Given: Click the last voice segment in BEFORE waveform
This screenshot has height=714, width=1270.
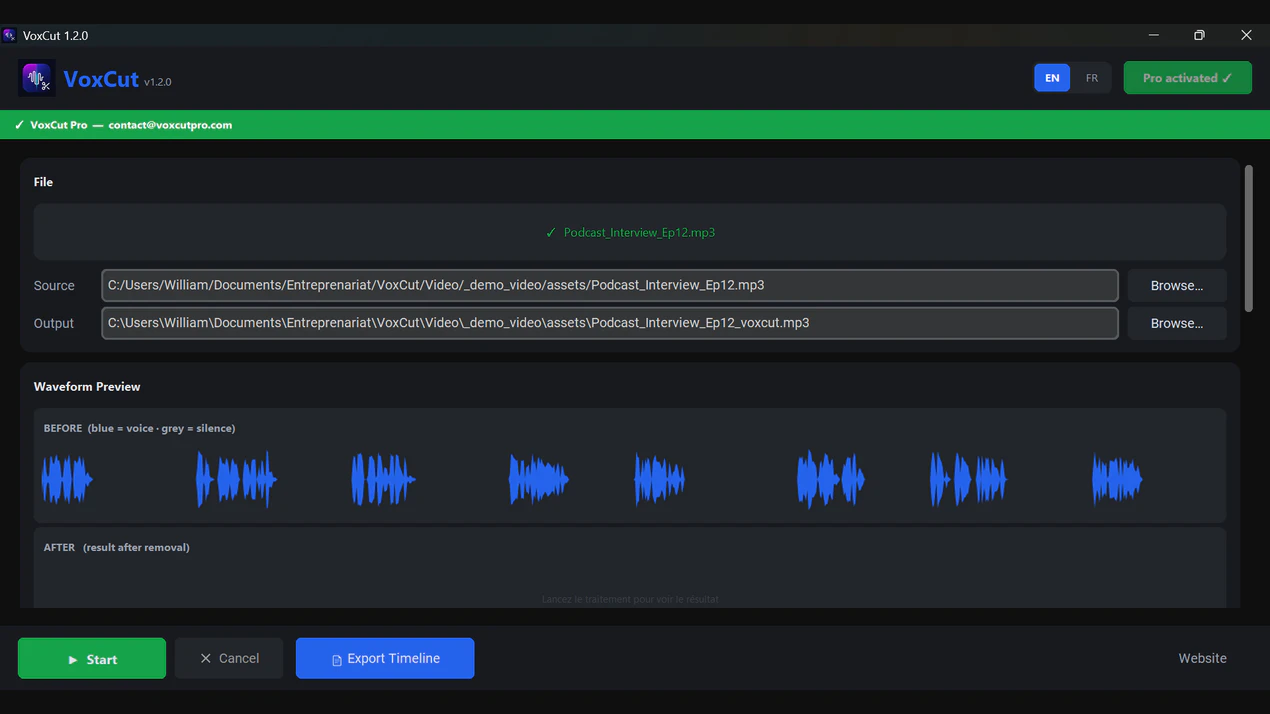Looking at the screenshot, I should [x=1117, y=479].
